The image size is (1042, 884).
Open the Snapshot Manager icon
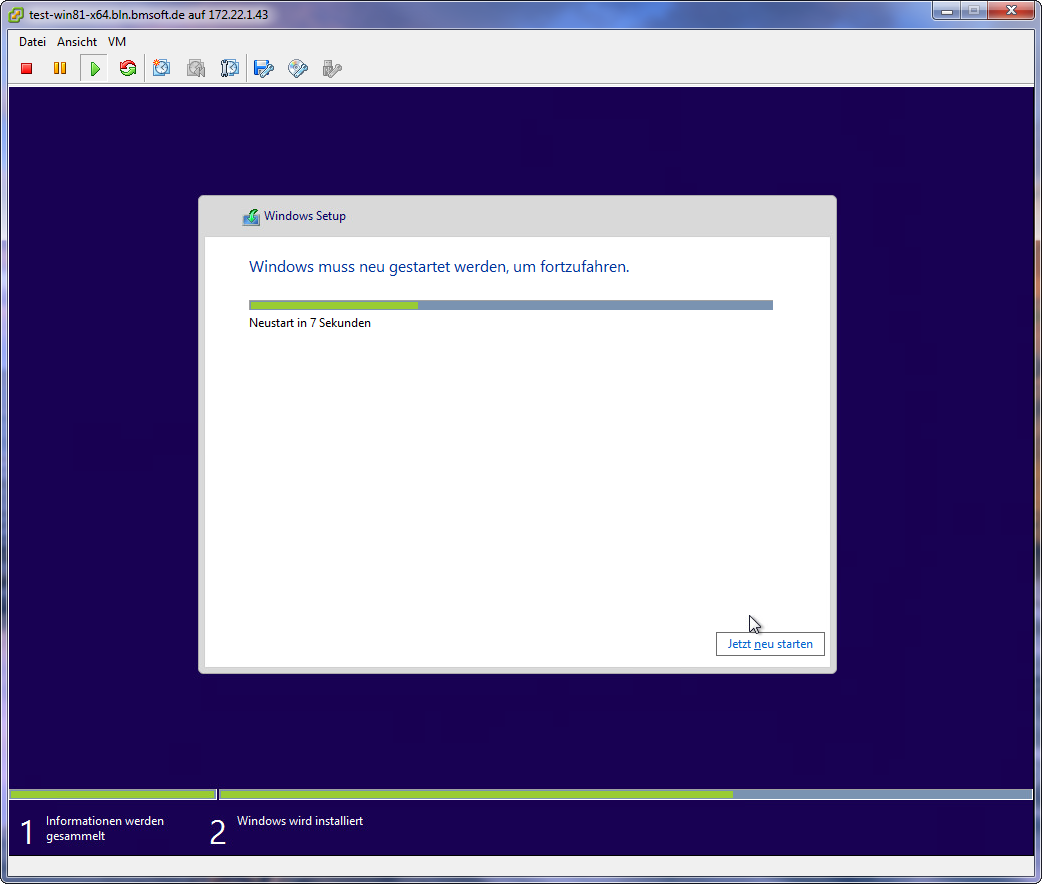229,68
